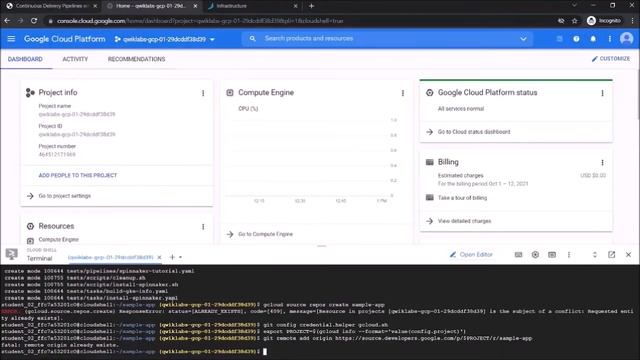
Task: Click the Customize button
Action: coord(611,59)
